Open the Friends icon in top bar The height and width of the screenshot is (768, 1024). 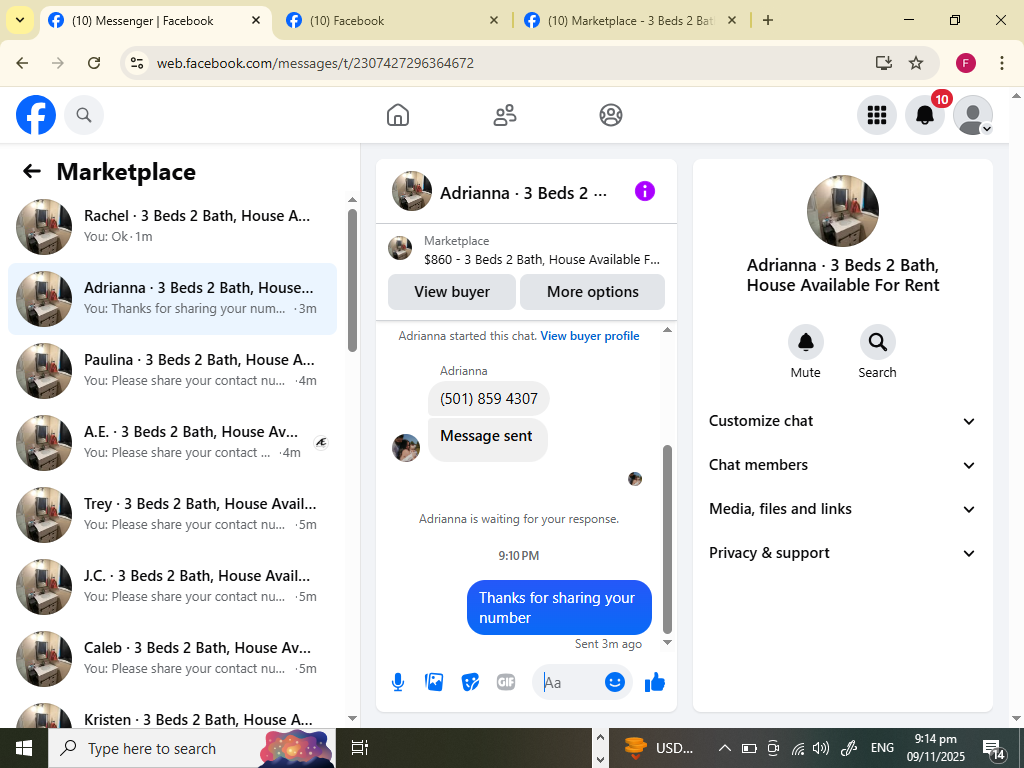(x=504, y=115)
